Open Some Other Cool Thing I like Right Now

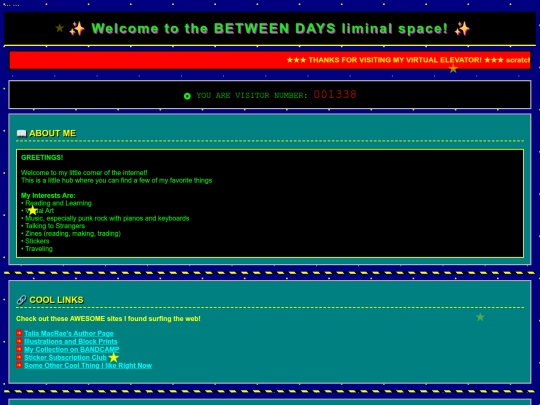click(x=88, y=365)
